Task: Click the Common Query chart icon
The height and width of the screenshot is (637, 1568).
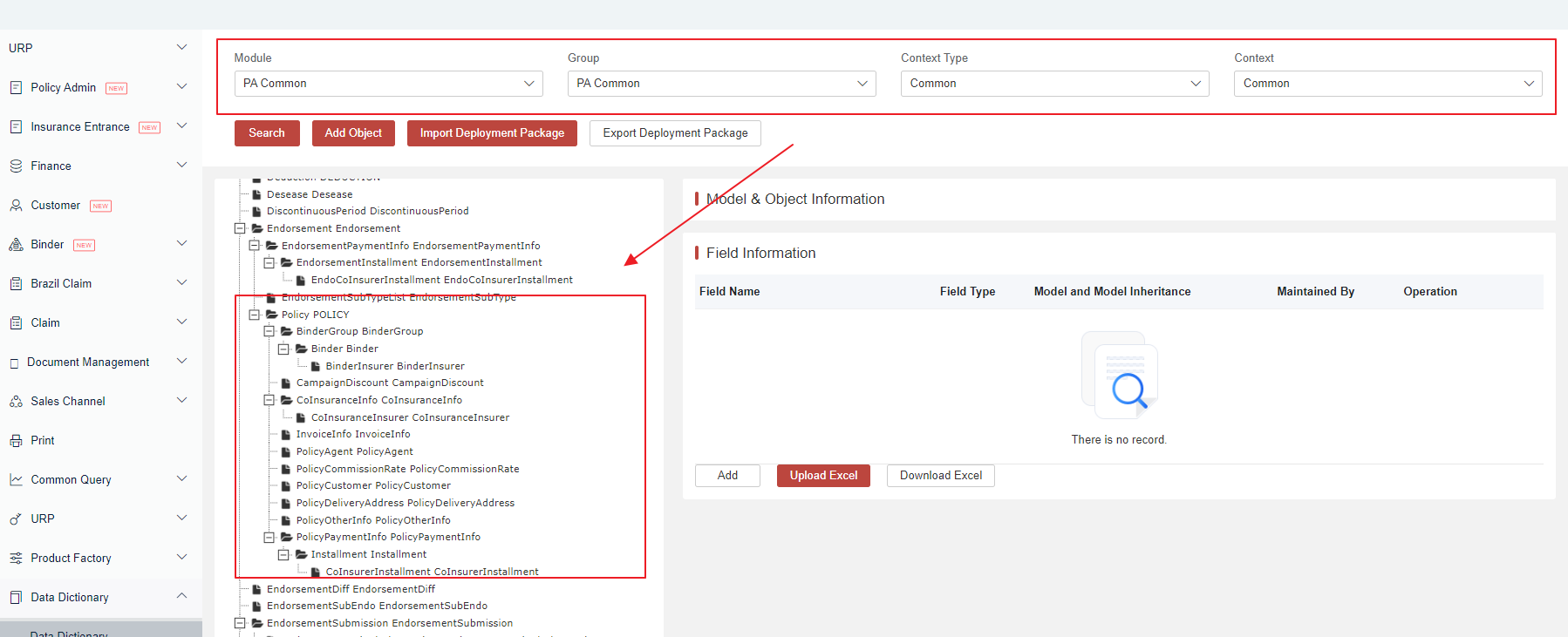Action: 16,479
